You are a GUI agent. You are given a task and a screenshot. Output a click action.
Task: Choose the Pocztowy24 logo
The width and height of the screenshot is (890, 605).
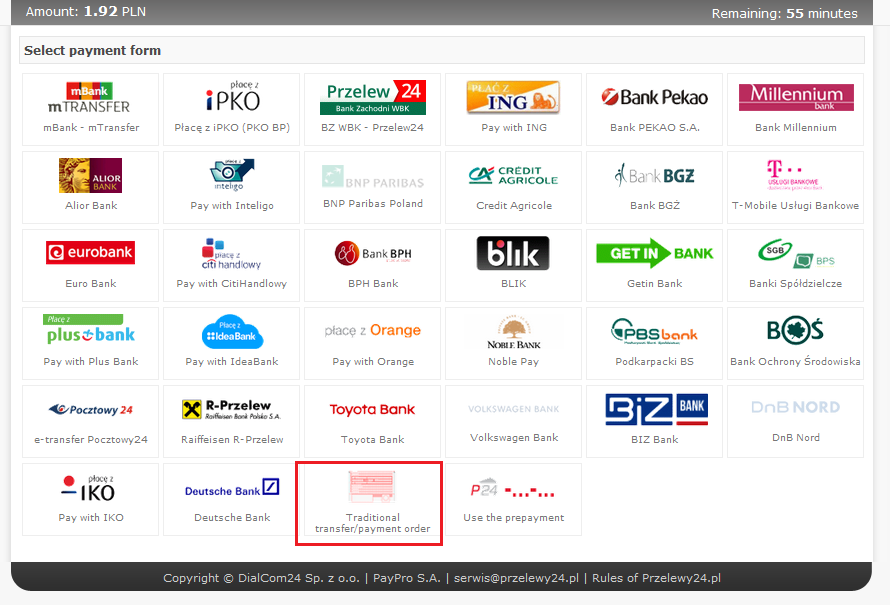90,410
